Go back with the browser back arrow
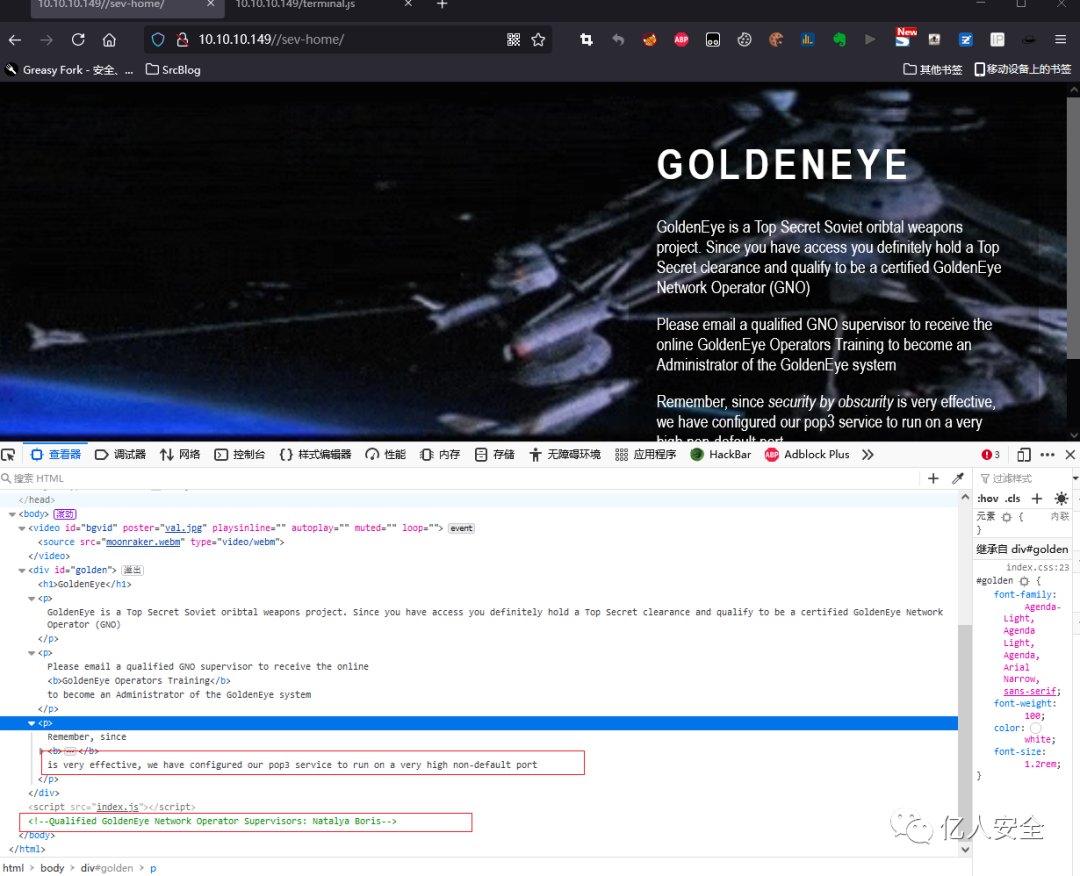 click(15, 40)
